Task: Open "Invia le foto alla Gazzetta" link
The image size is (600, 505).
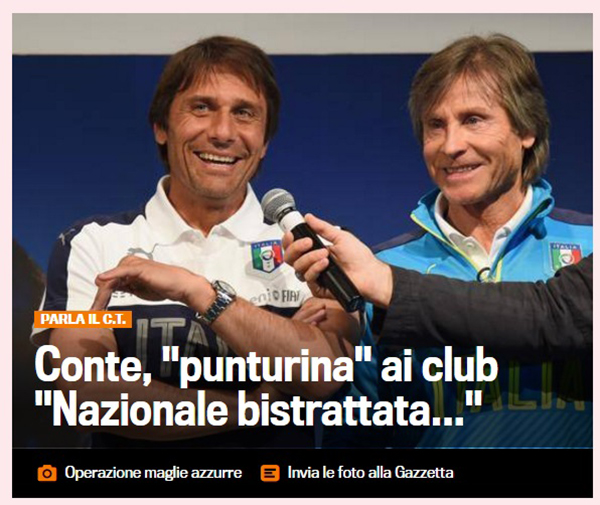Action: coord(370,473)
